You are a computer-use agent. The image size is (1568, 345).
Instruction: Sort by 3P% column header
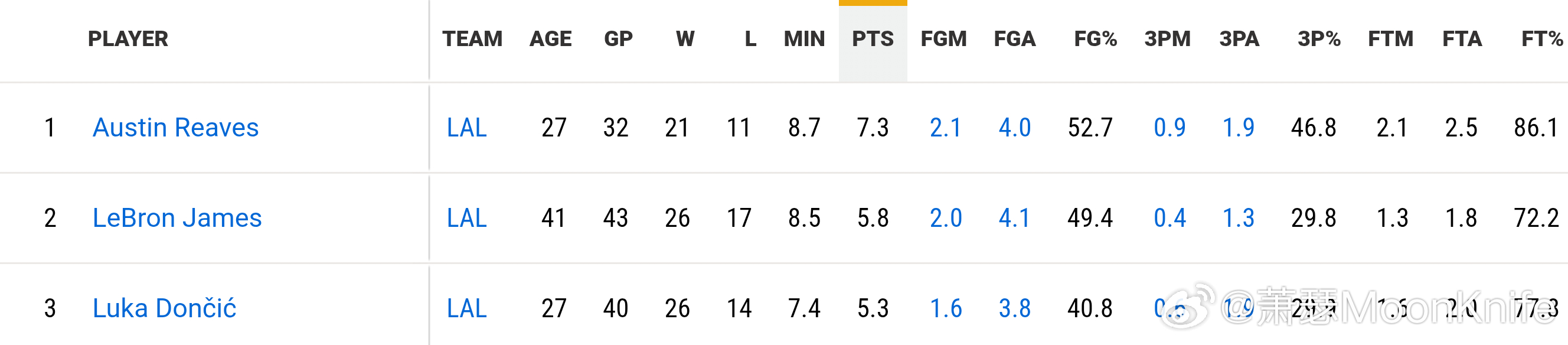[x=1319, y=39]
